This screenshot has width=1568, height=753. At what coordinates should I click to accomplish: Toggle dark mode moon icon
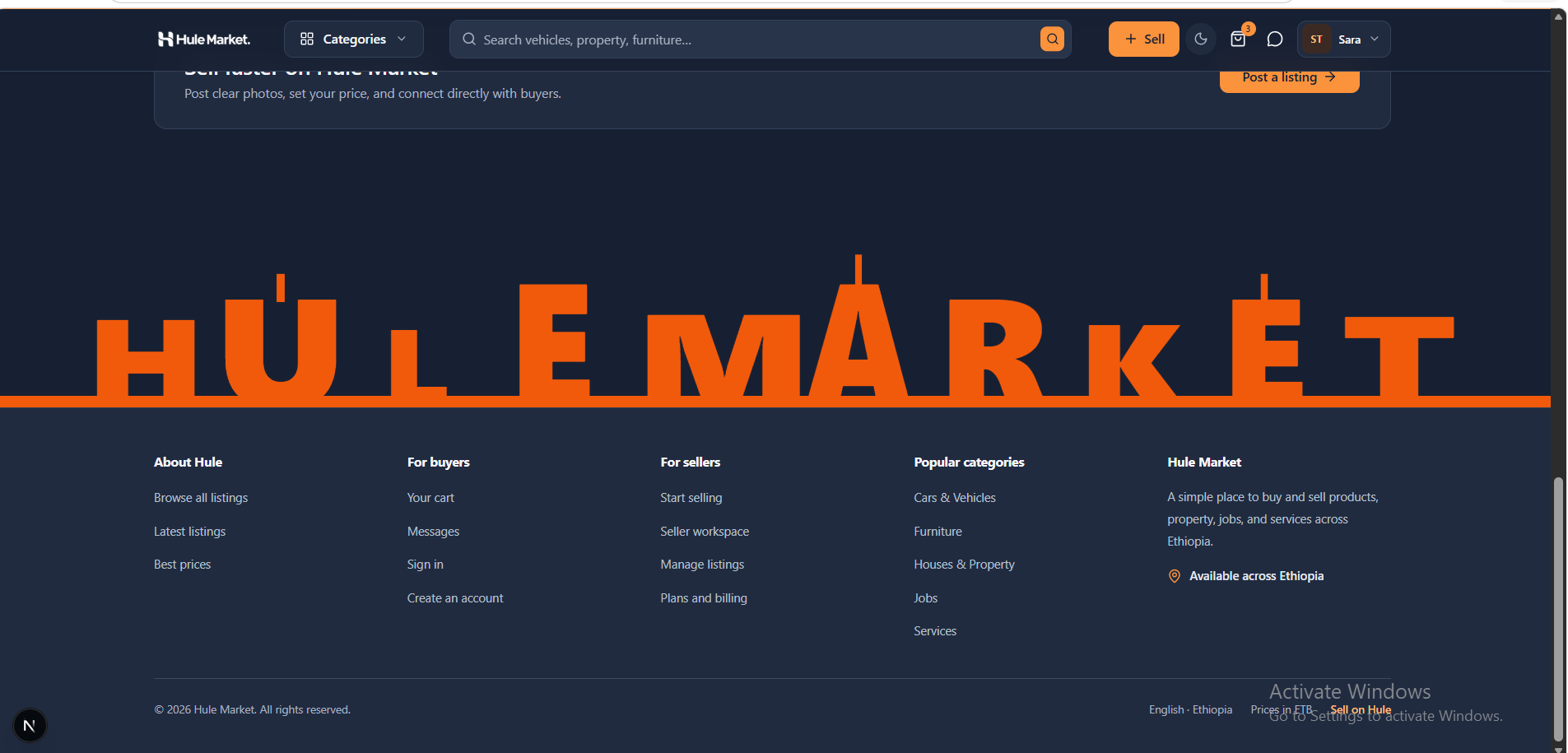1201,39
